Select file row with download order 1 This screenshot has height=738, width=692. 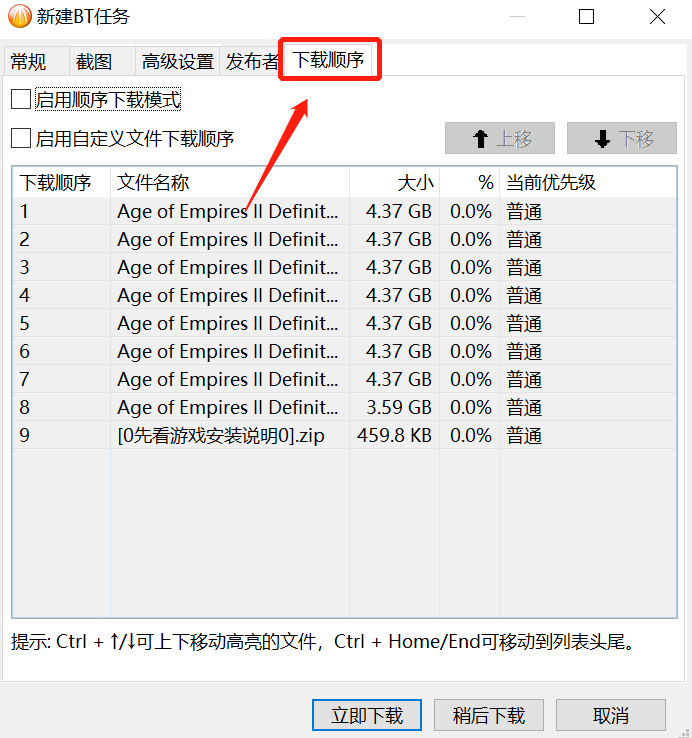[x=345, y=211]
